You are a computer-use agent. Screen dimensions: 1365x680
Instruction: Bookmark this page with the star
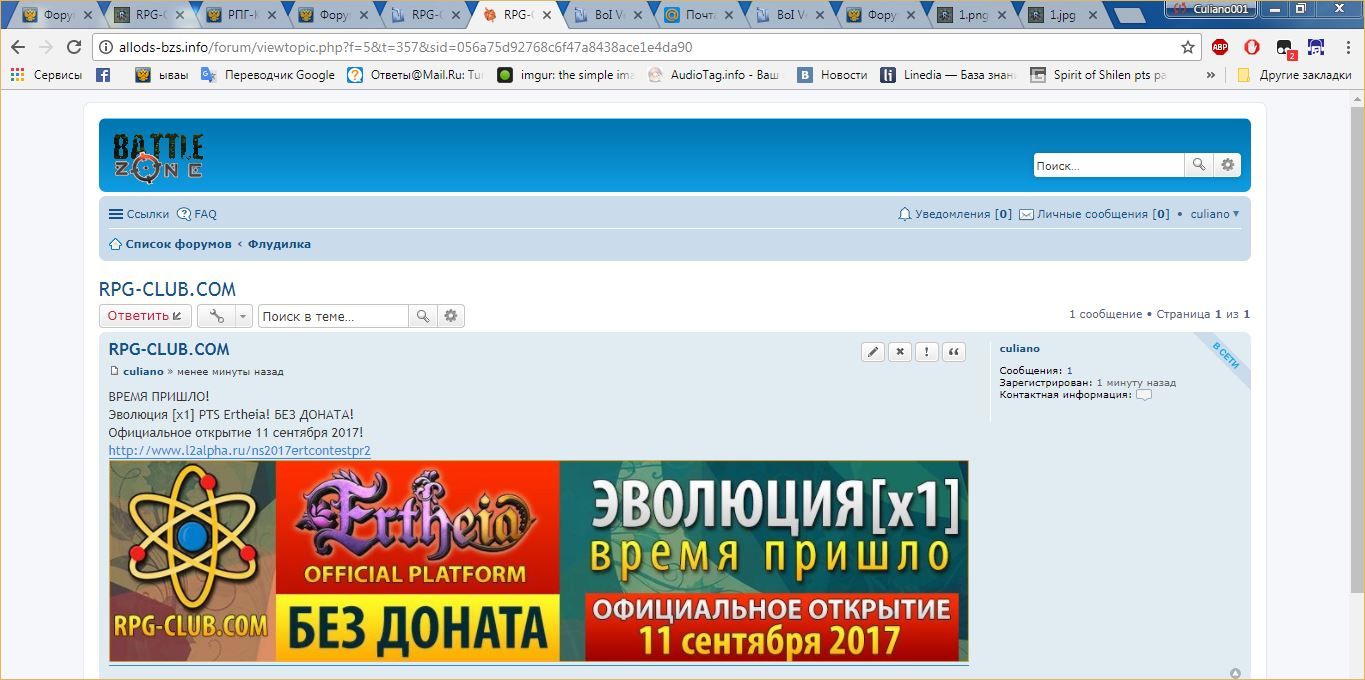click(x=1188, y=47)
